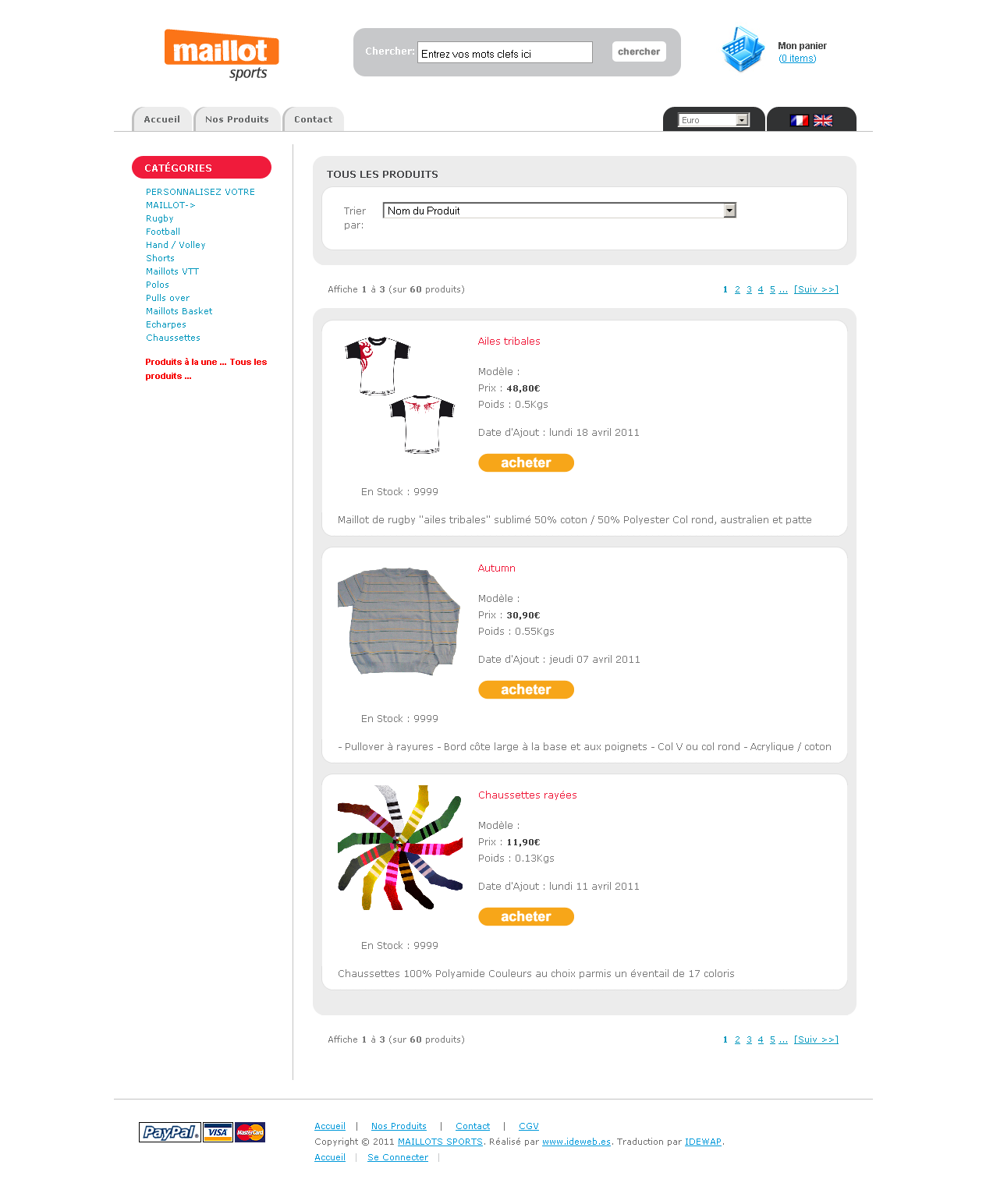Go to the Contact tab
This screenshot has height=1204, width=986.
click(313, 119)
